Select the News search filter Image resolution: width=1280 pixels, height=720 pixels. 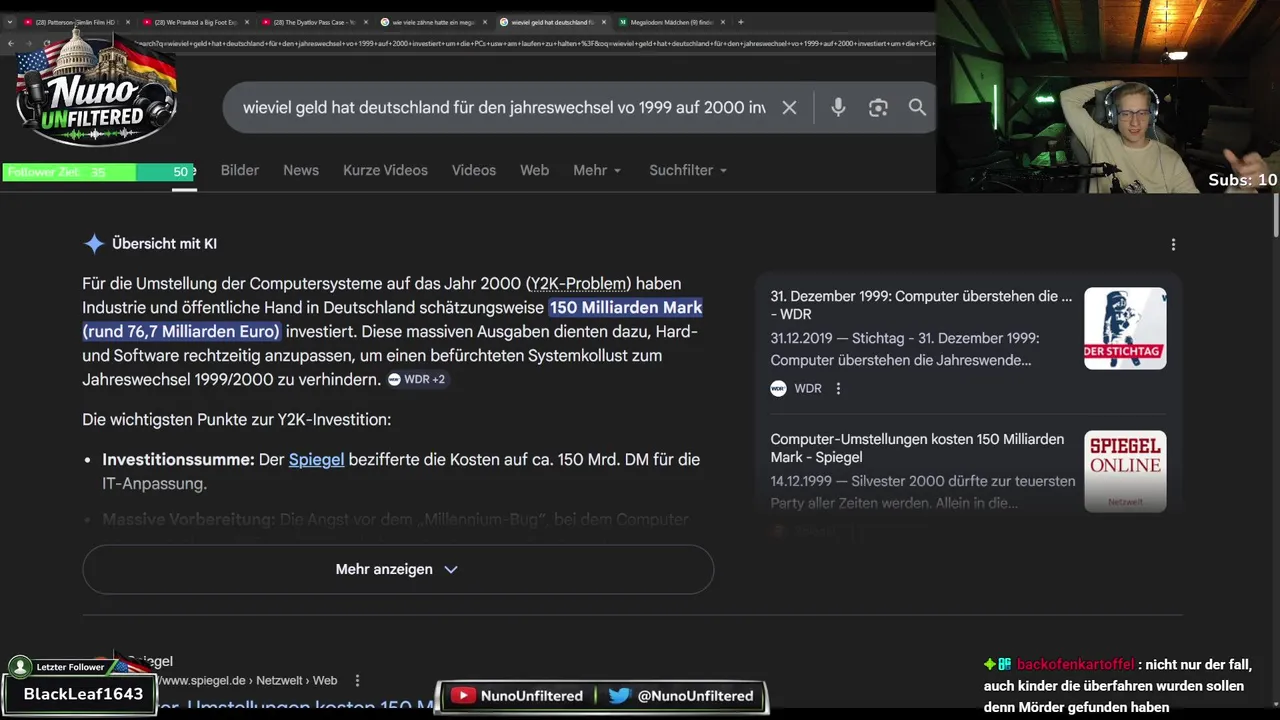301,170
